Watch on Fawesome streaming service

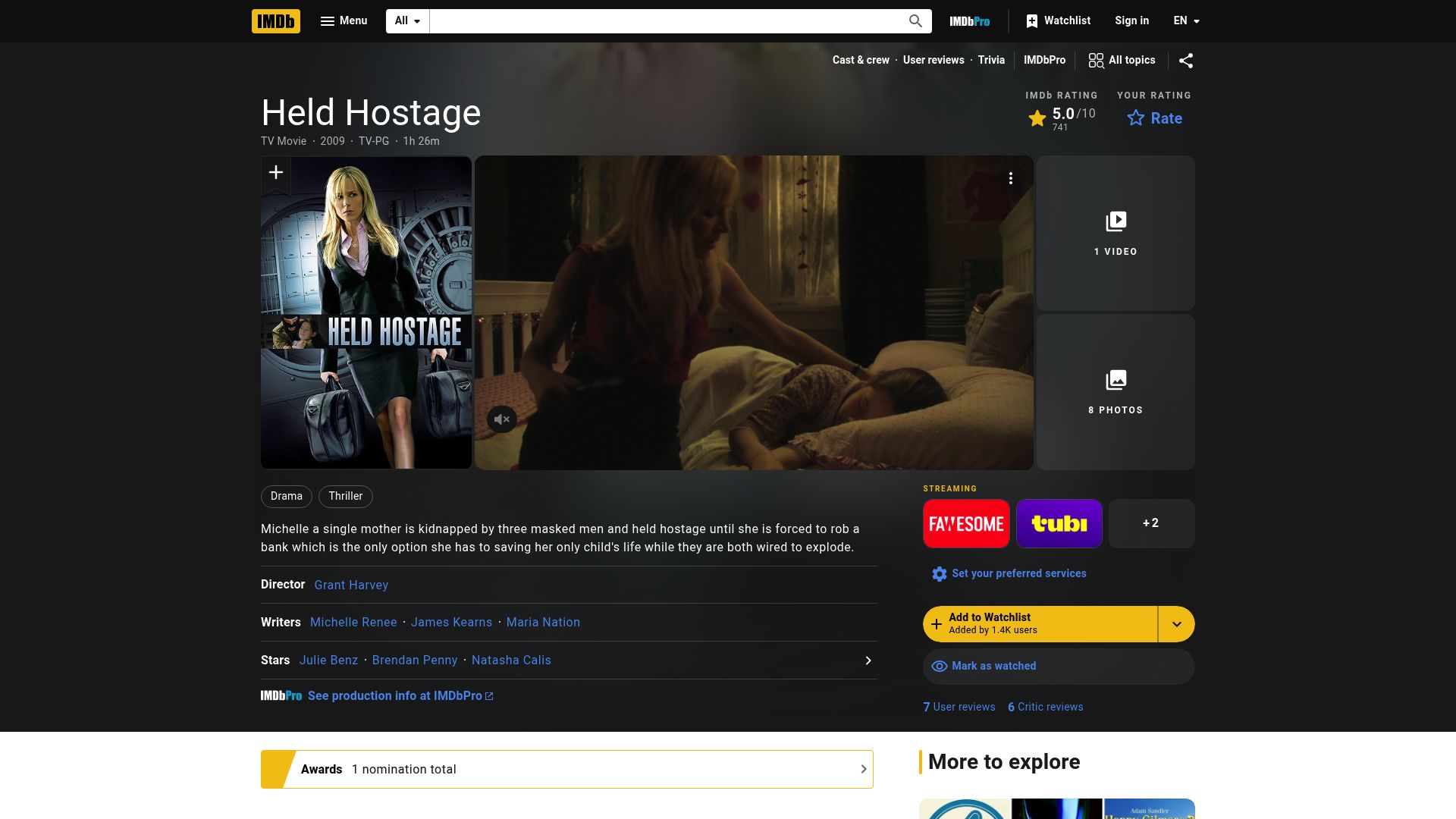(966, 523)
